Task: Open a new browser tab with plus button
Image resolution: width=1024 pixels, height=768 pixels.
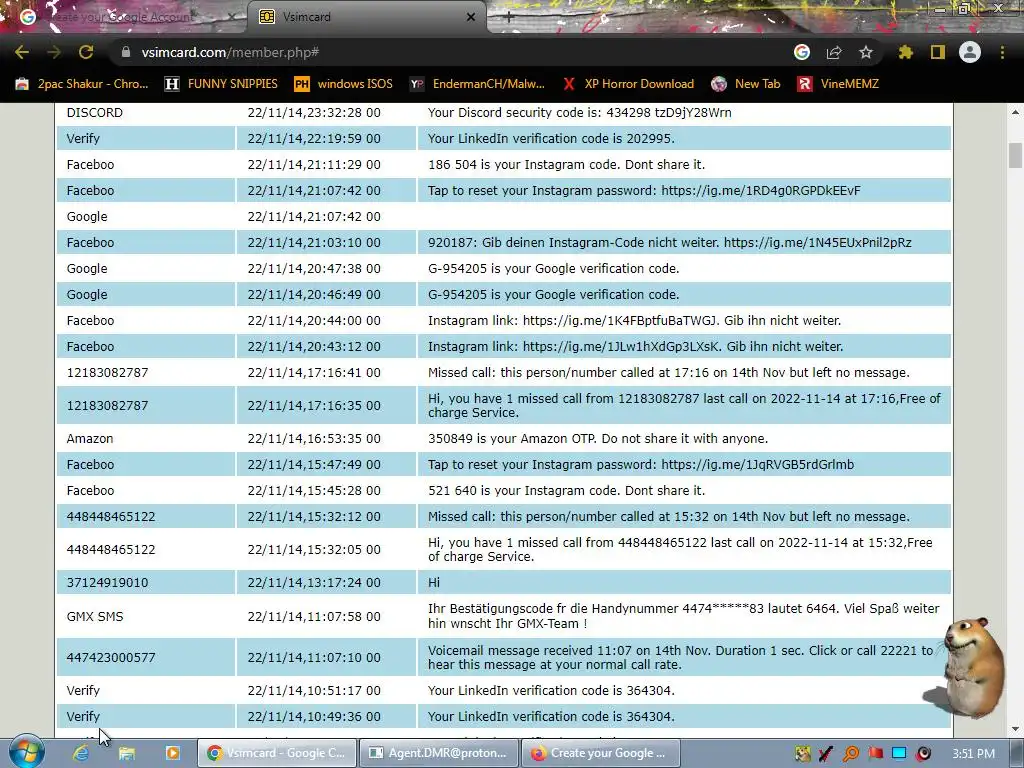Action: tap(509, 17)
